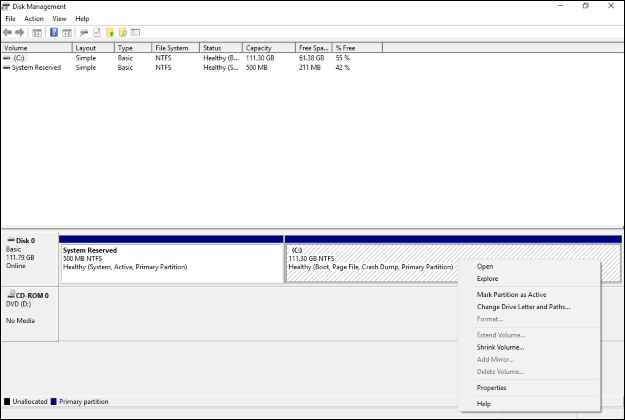Viewport: 625px width, 420px height.
Task: Open the File menu
Action: pyautogui.click(x=10, y=19)
